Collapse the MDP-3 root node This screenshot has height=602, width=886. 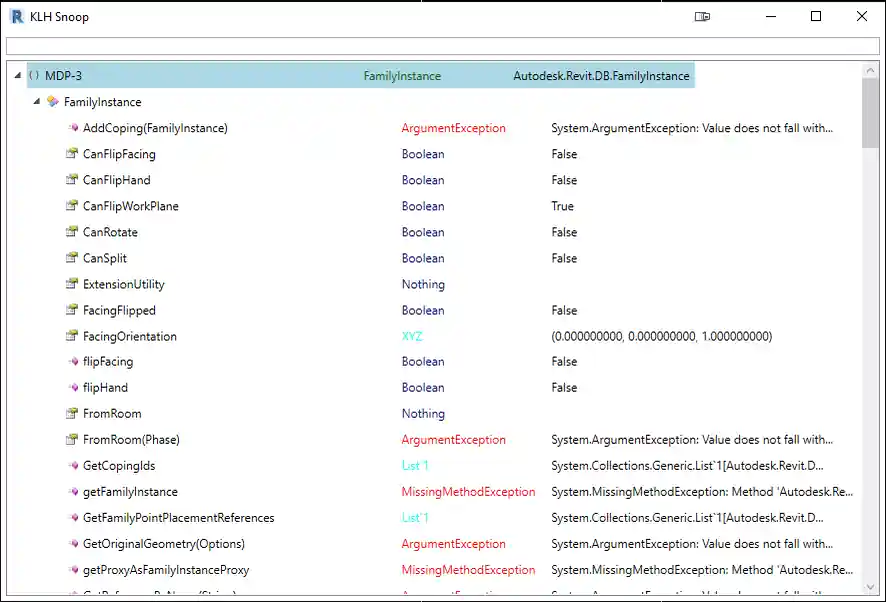(x=18, y=76)
